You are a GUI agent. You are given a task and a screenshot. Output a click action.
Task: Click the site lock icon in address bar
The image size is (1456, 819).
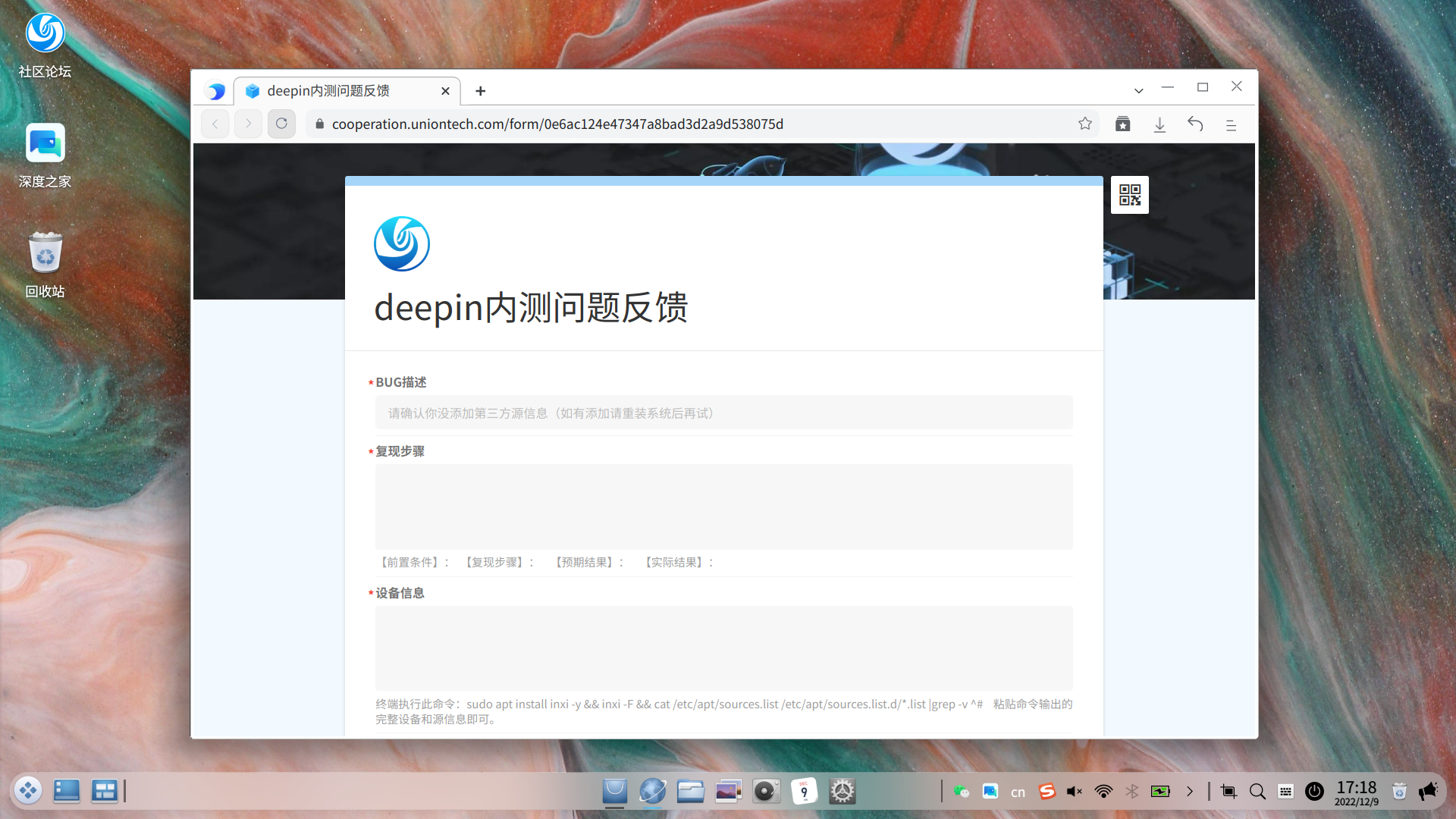click(319, 124)
